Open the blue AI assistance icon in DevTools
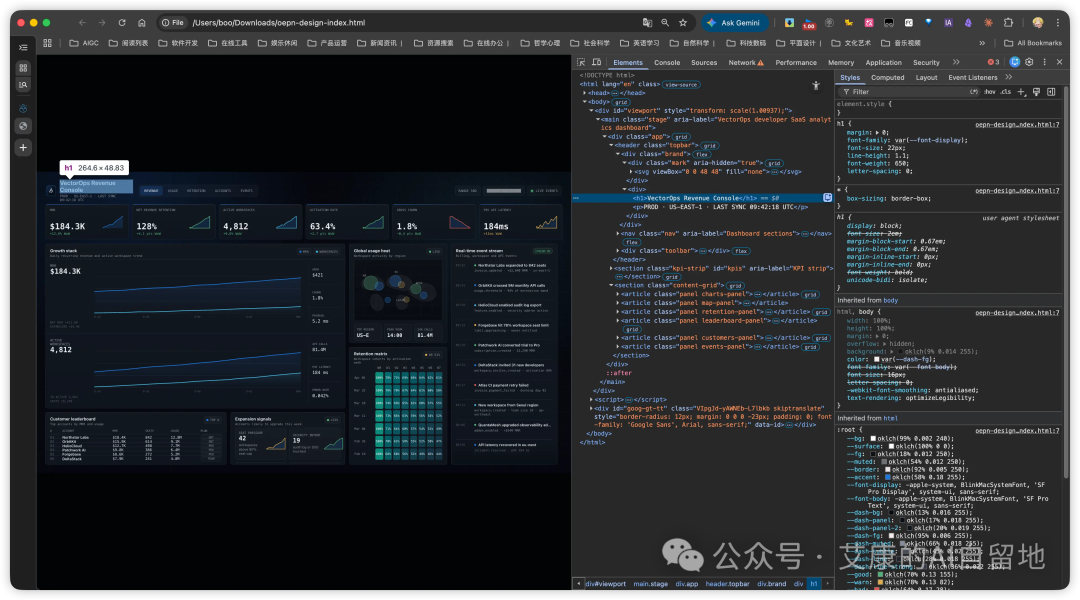Image resolution: width=1080 pixels, height=600 pixels. tap(1015, 62)
